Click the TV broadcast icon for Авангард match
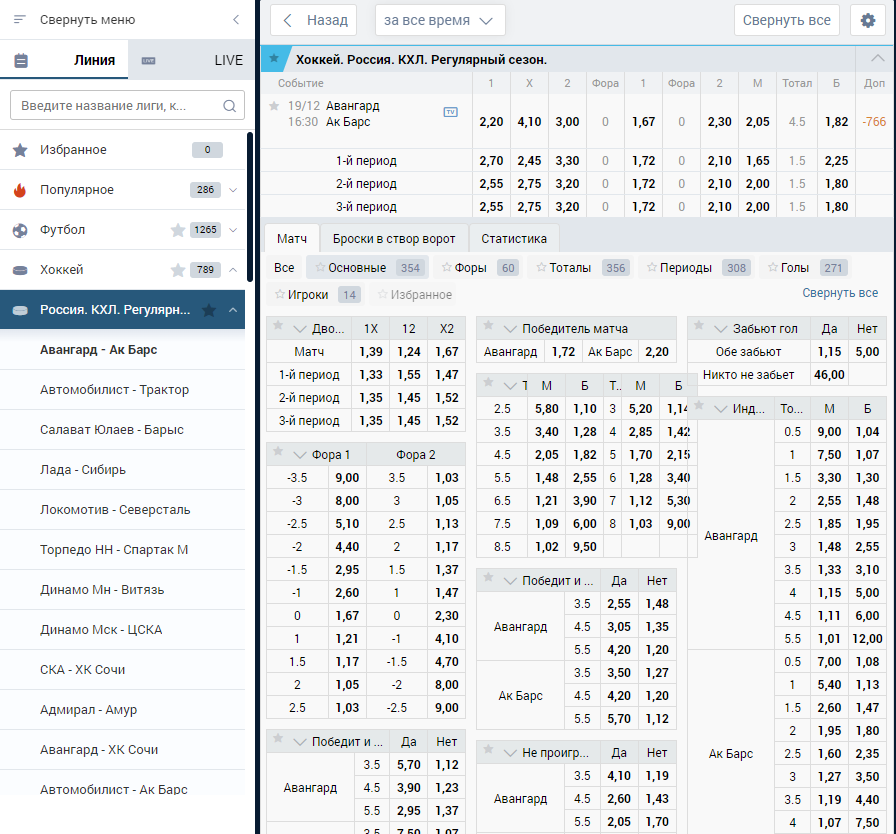Image resolution: width=896 pixels, height=834 pixels. point(450,112)
